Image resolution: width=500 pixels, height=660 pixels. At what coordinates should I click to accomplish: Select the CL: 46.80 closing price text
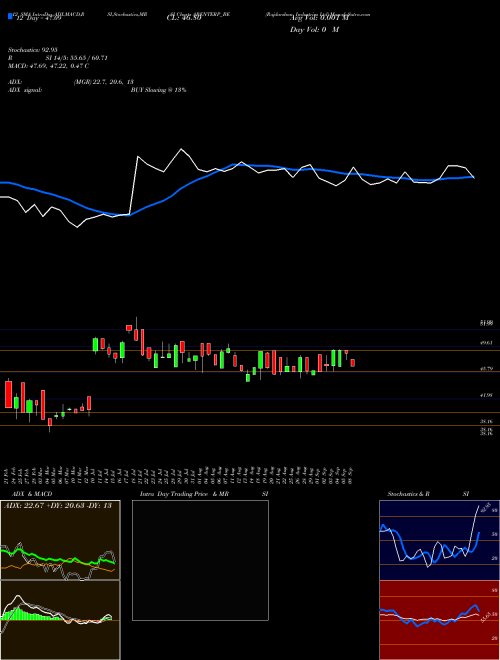pyautogui.click(x=184, y=18)
